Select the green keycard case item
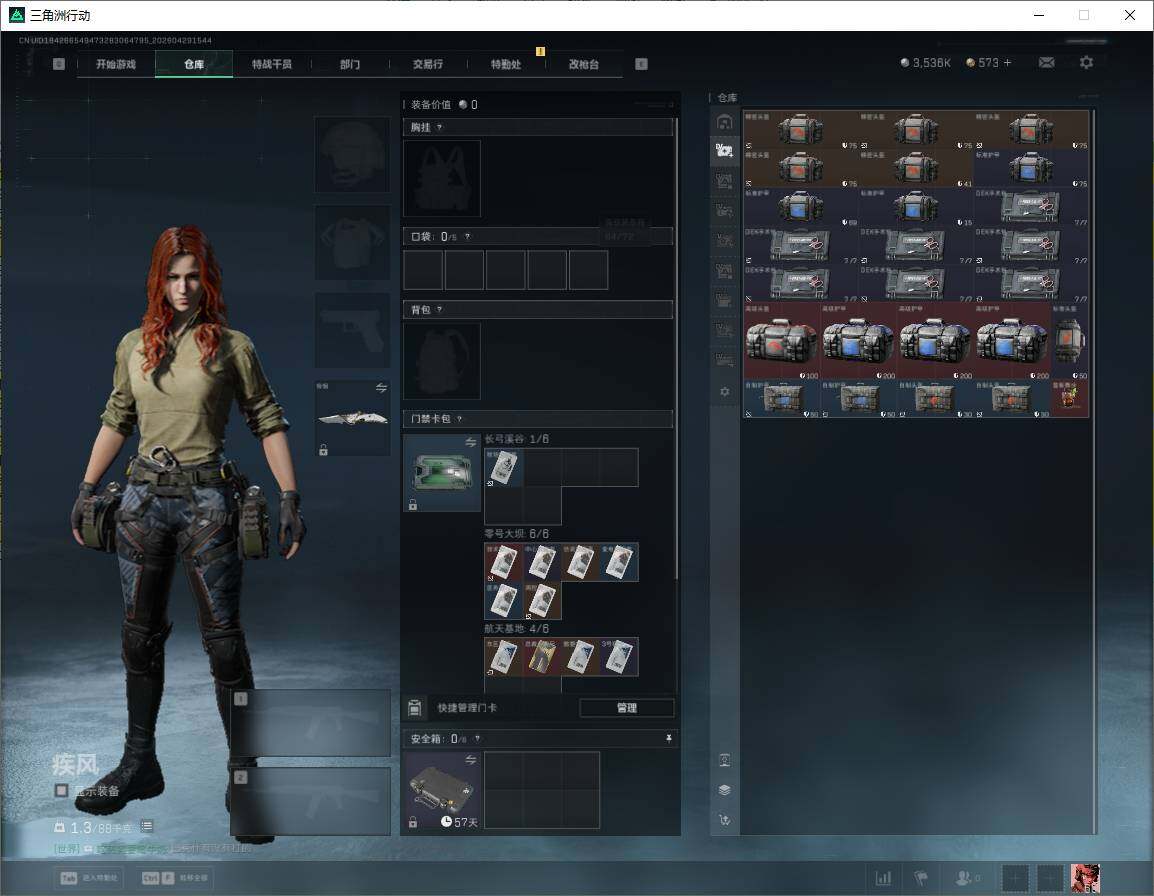The image size is (1154, 896). 442,472
